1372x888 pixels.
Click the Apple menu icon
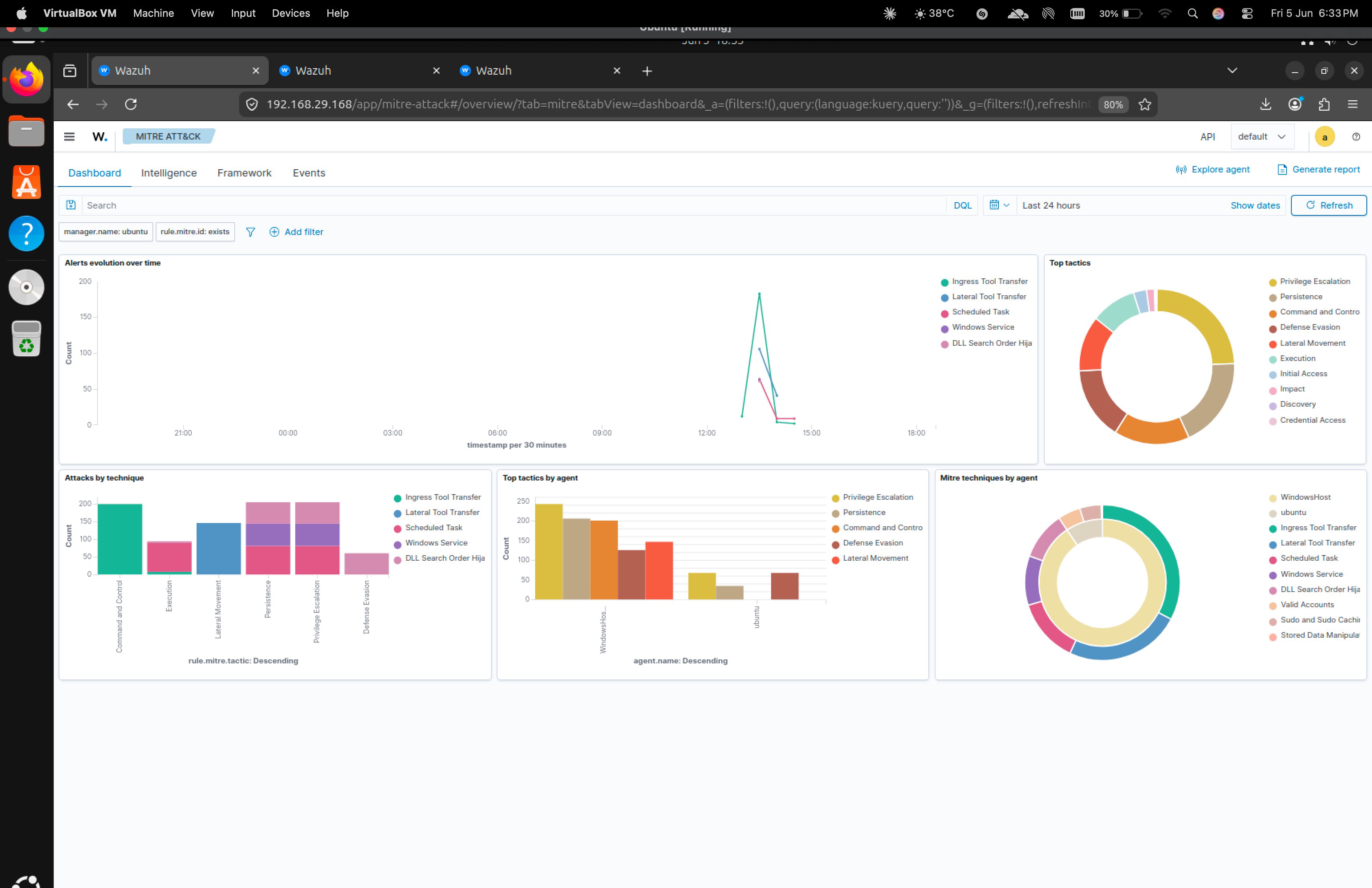(21, 13)
